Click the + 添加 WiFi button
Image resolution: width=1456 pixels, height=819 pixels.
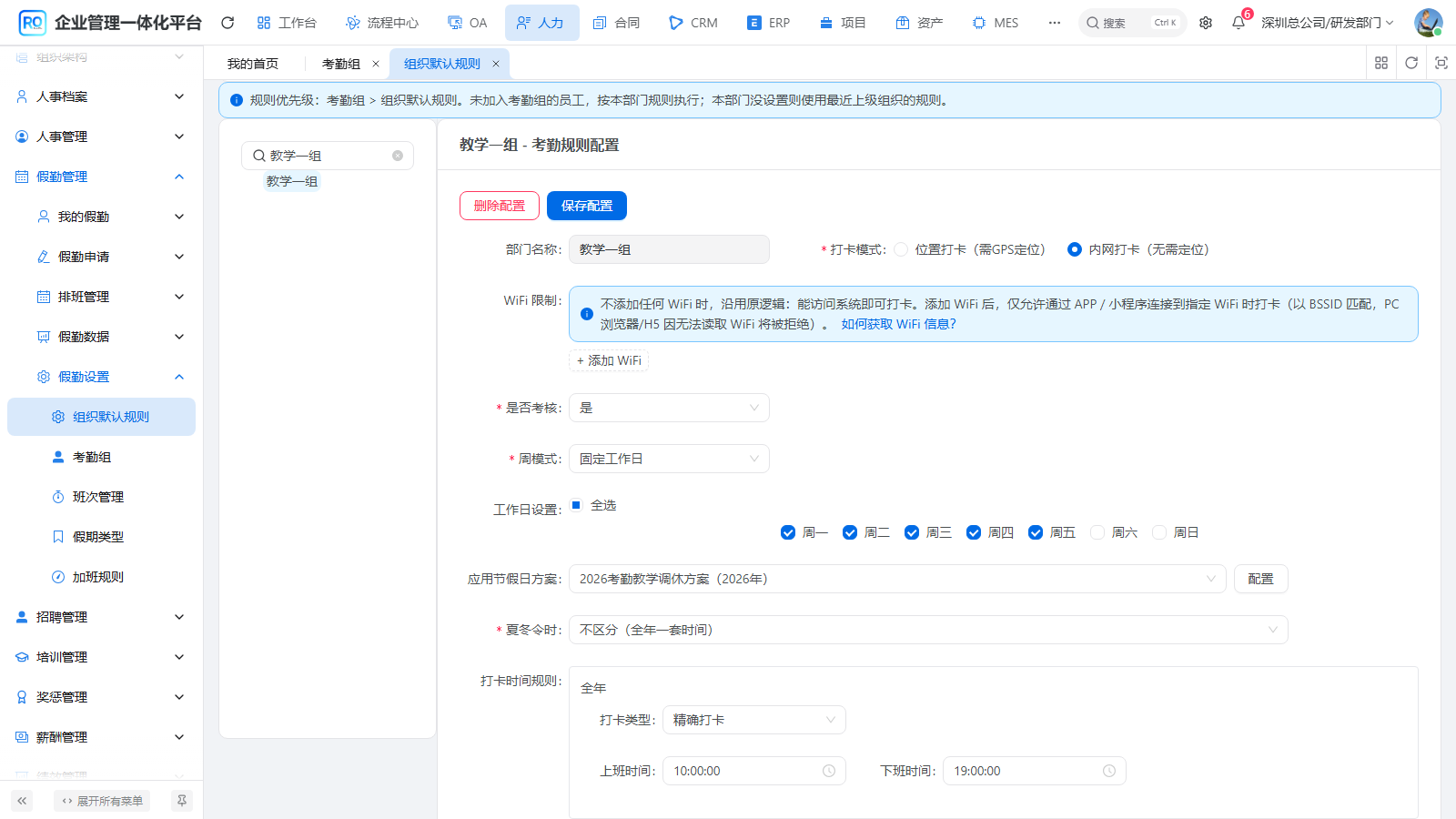point(609,361)
